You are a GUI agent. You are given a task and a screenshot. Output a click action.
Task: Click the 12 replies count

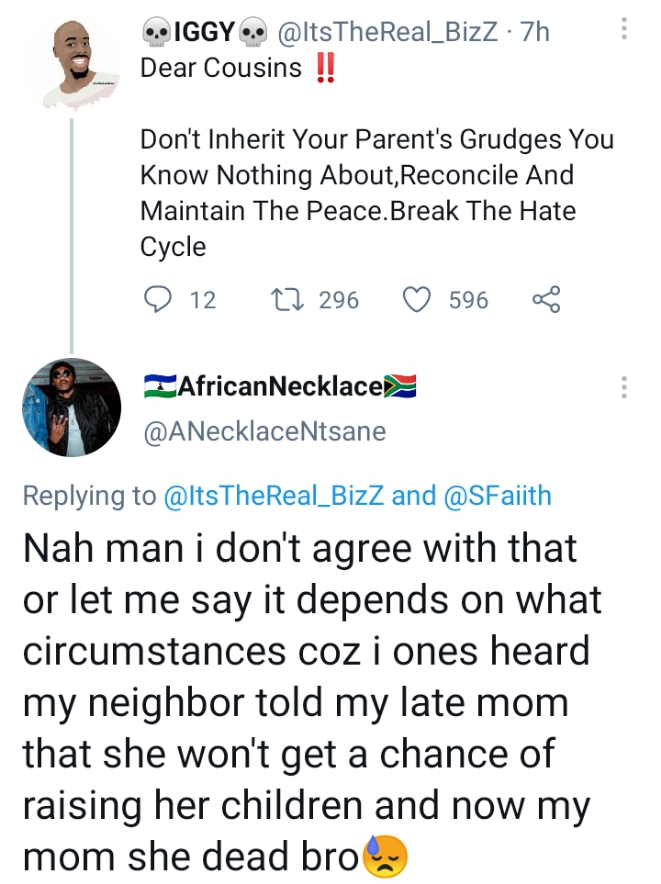click(202, 299)
